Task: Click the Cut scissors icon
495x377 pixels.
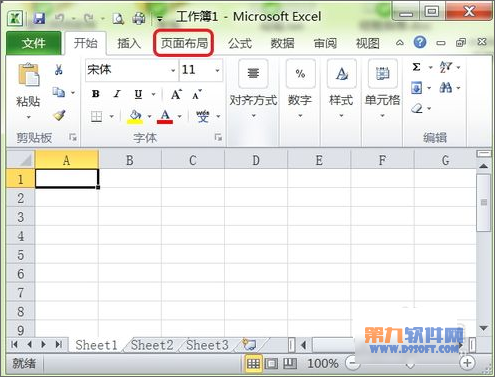Action: pyautogui.click(x=59, y=70)
